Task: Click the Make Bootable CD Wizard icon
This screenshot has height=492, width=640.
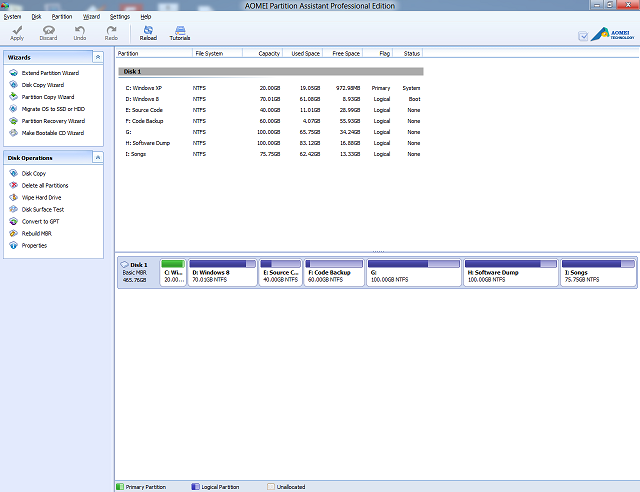Action: [13, 133]
